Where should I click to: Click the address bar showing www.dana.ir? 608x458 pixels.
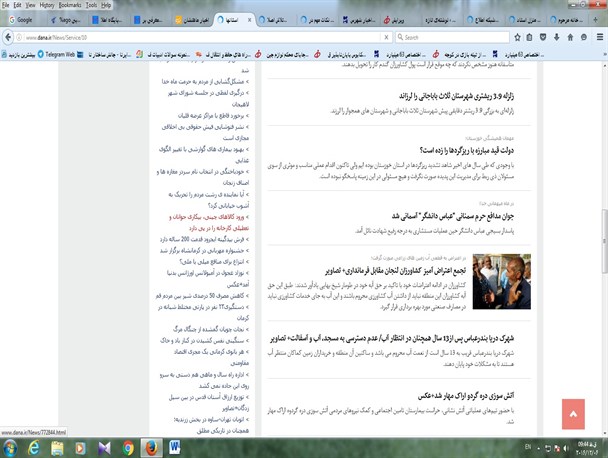pyautogui.click(x=202, y=38)
